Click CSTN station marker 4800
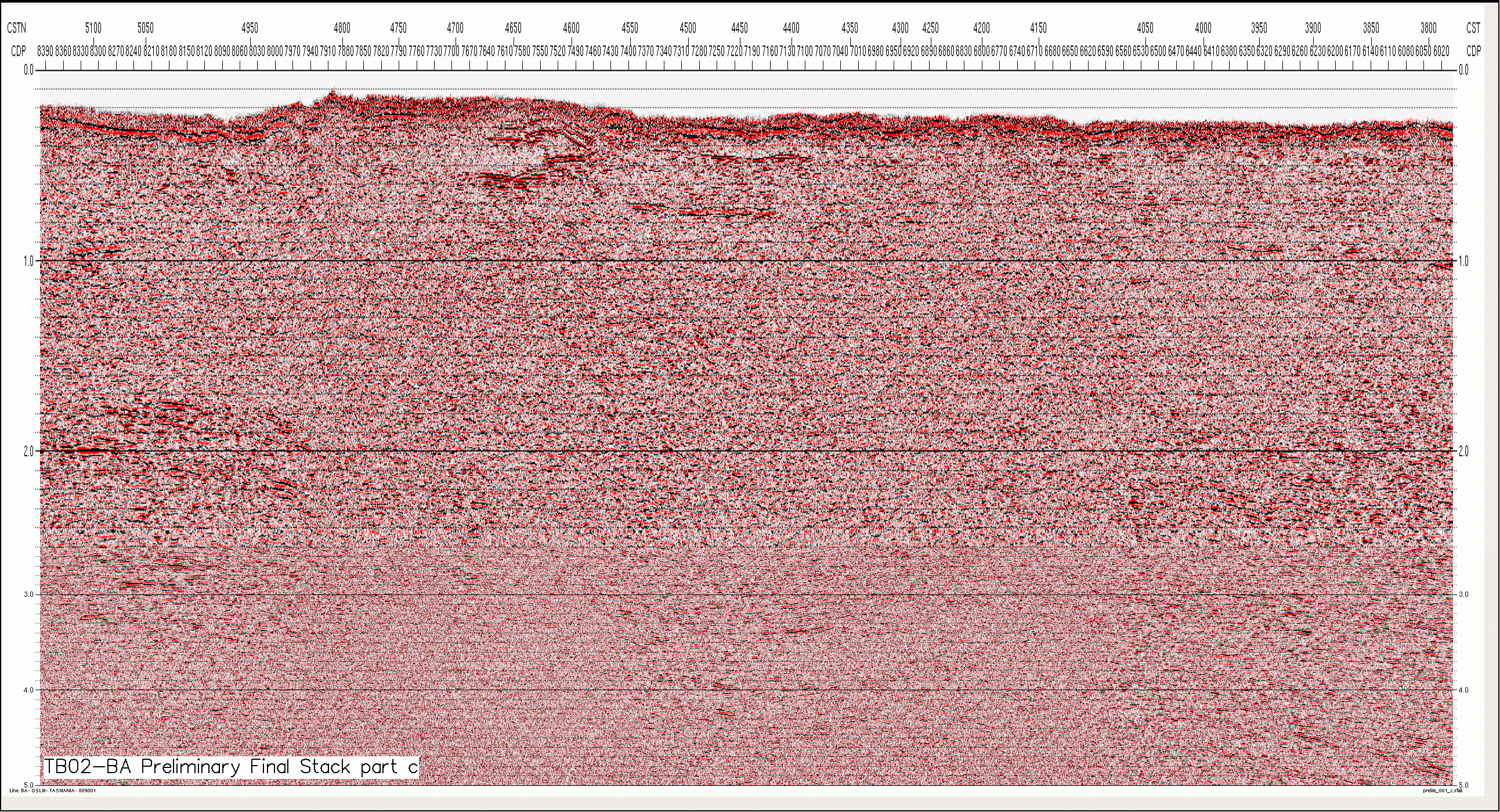The height and width of the screenshot is (812, 1500). (x=342, y=28)
